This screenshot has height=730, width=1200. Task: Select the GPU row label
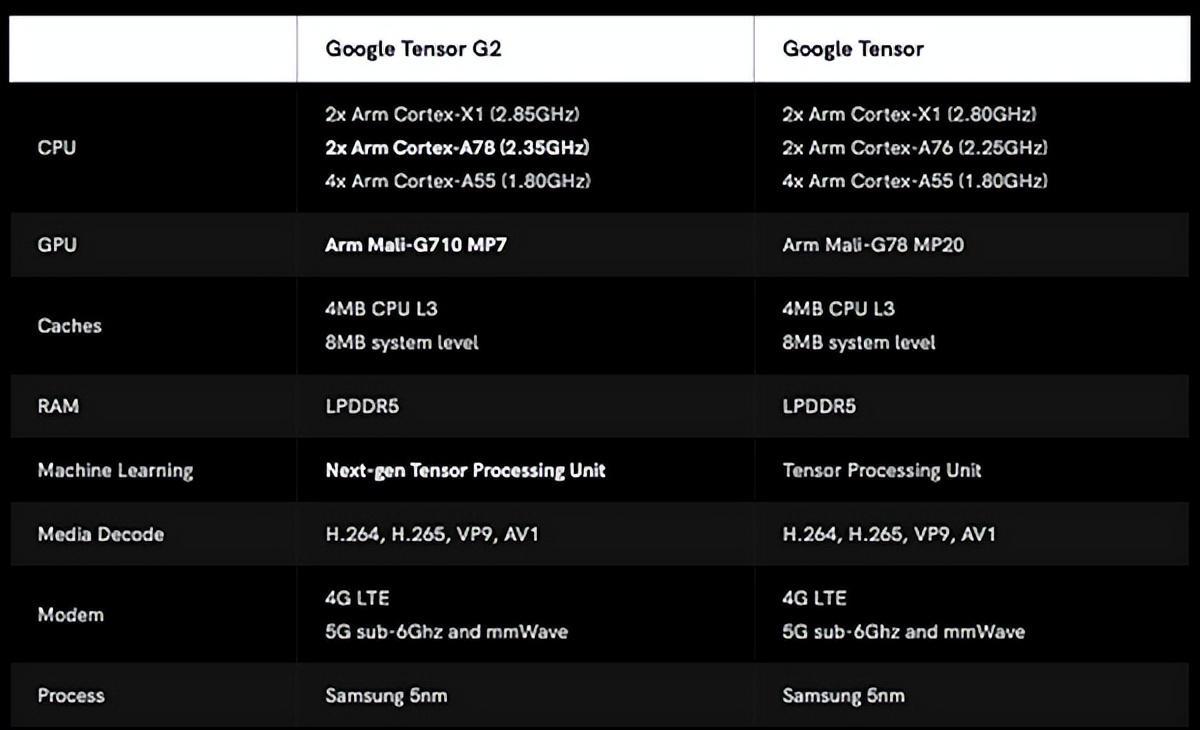(x=57, y=244)
